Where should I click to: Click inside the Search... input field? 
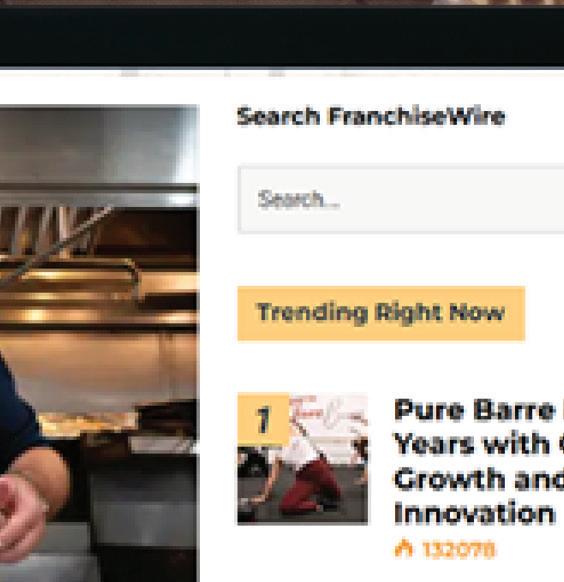pos(401,200)
